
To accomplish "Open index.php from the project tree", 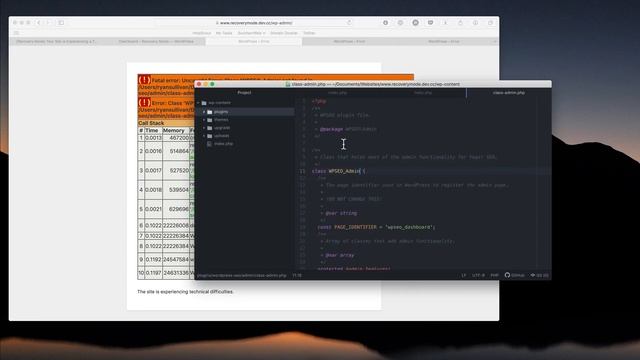I will 224,144.
